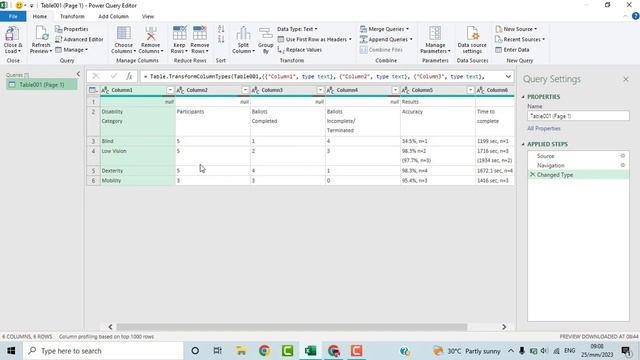This screenshot has width=640, height=360.
Task: Open Column2 filter dropdown
Action: pos(245,90)
